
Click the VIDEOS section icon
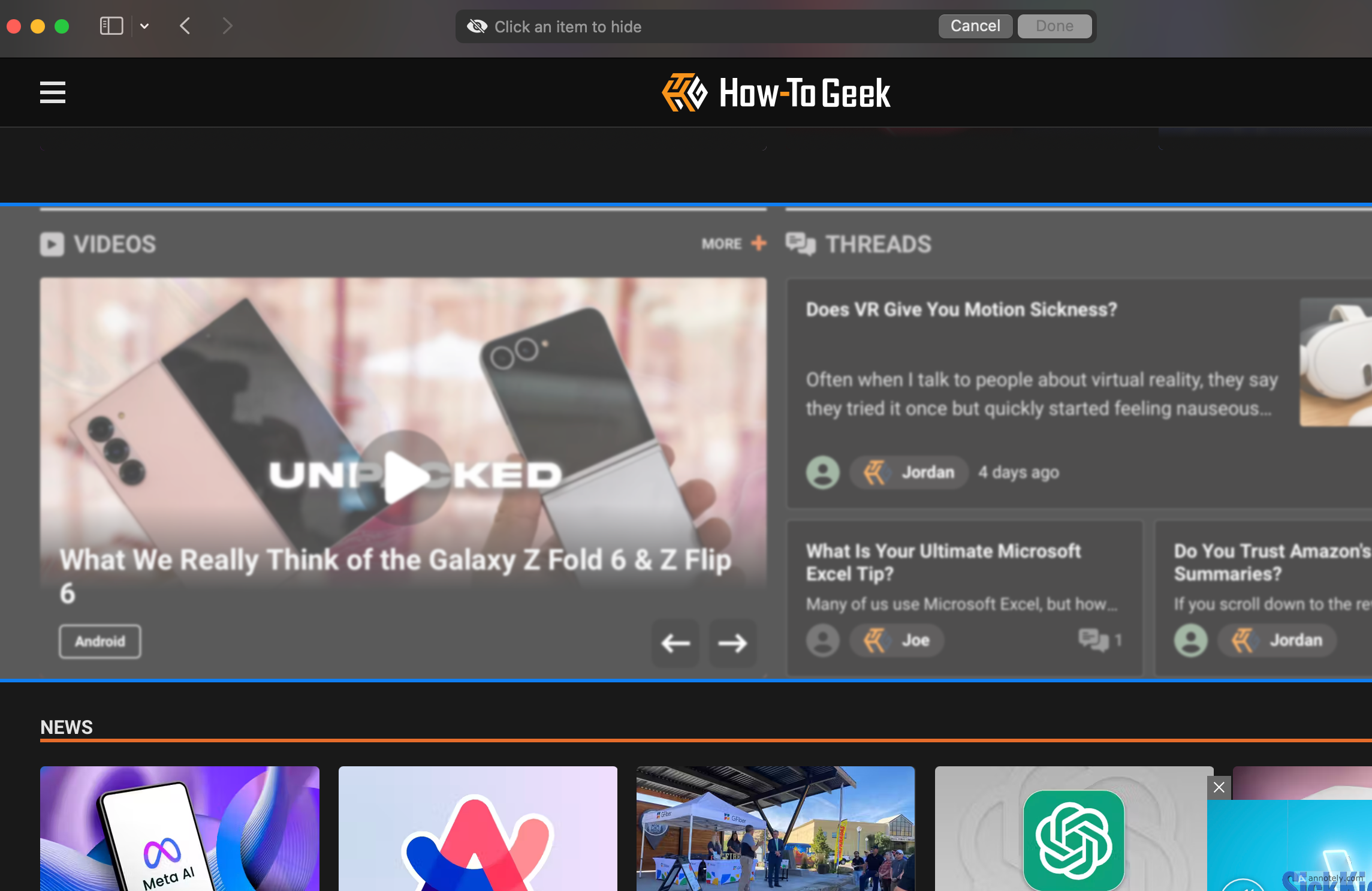pyautogui.click(x=51, y=243)
